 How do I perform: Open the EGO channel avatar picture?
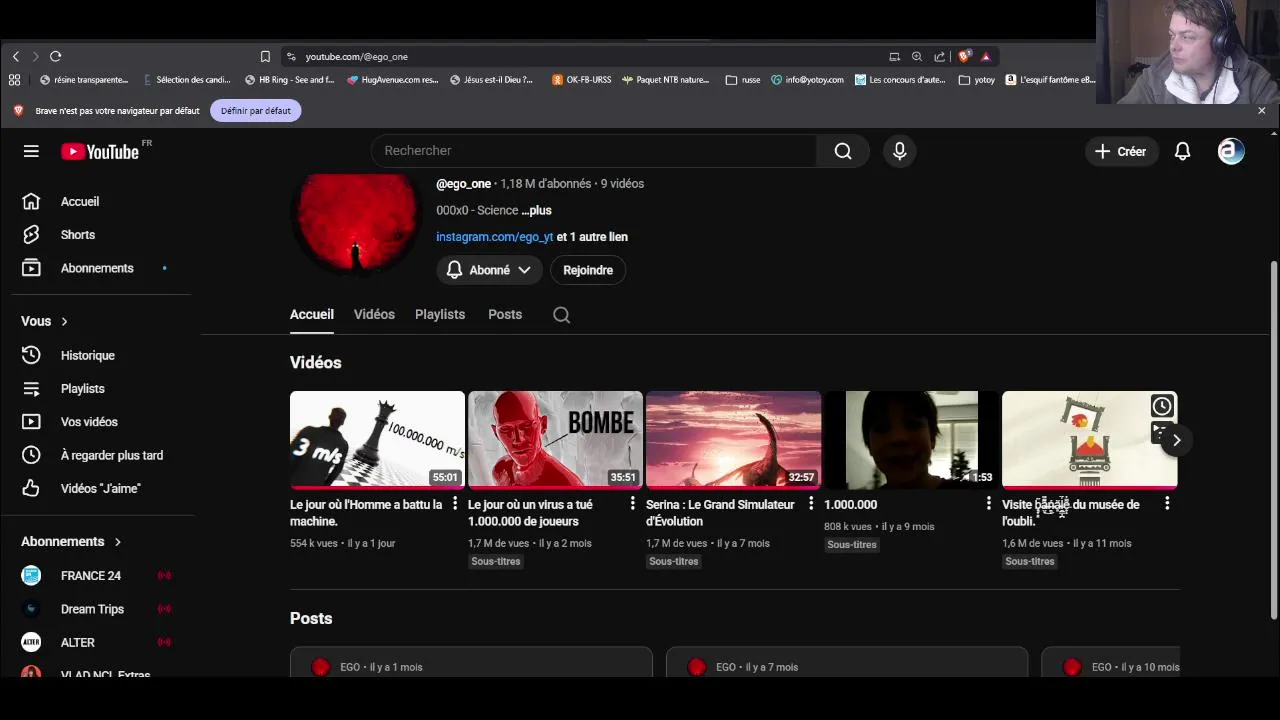click(355, 225)
